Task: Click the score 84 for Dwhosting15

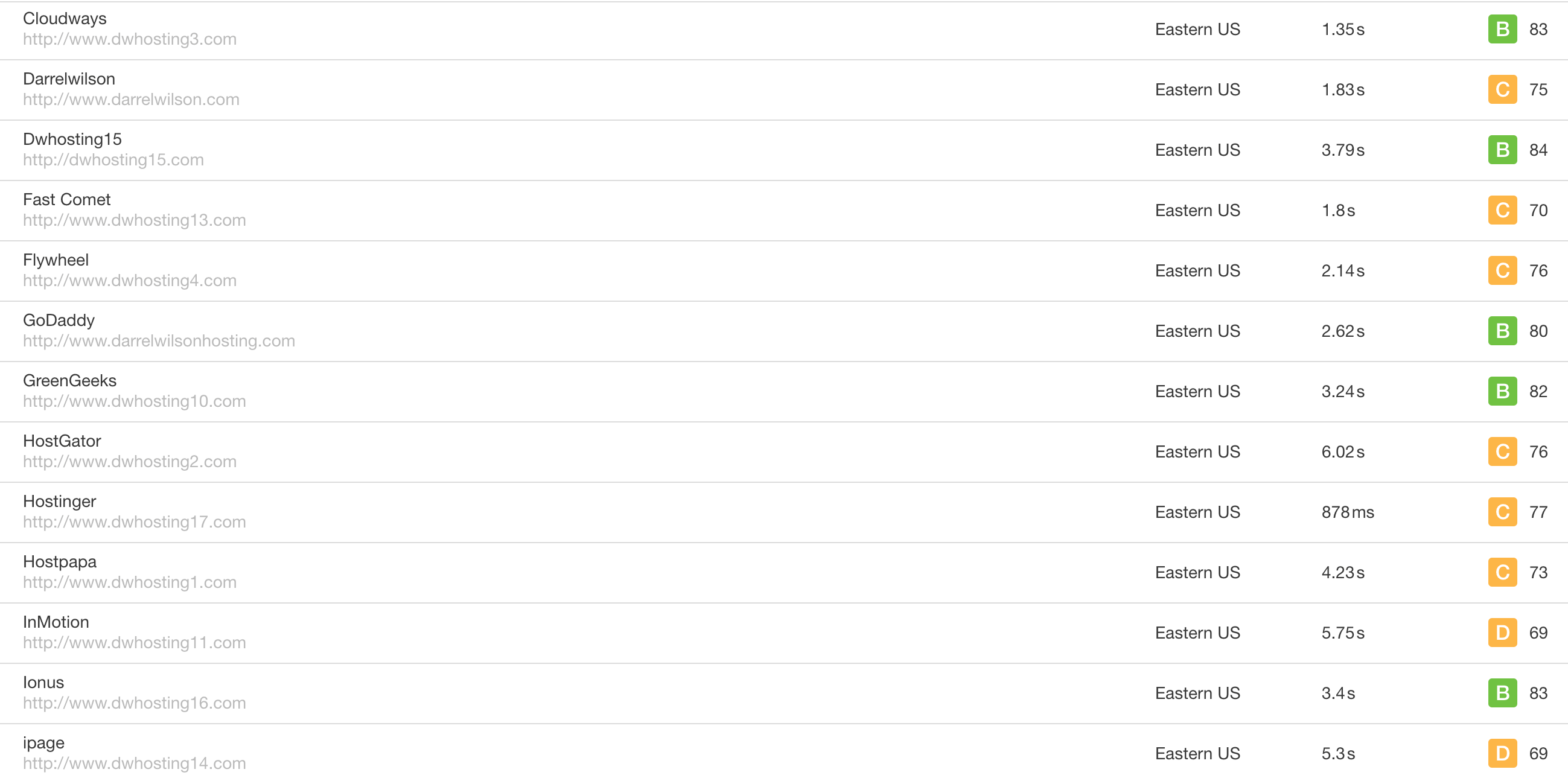Action: click(x=1538, y=150)
